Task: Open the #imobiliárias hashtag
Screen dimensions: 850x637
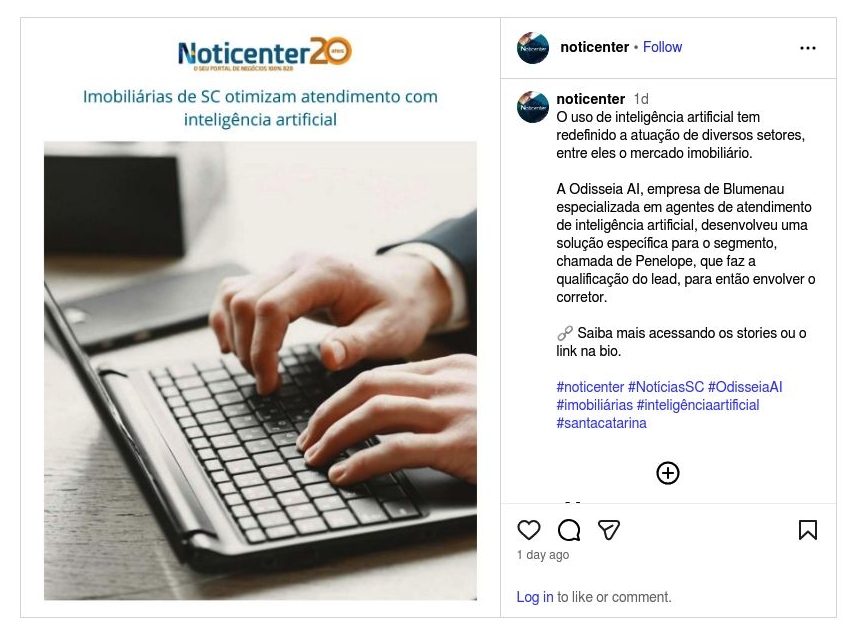Action: tap(594, 404)
